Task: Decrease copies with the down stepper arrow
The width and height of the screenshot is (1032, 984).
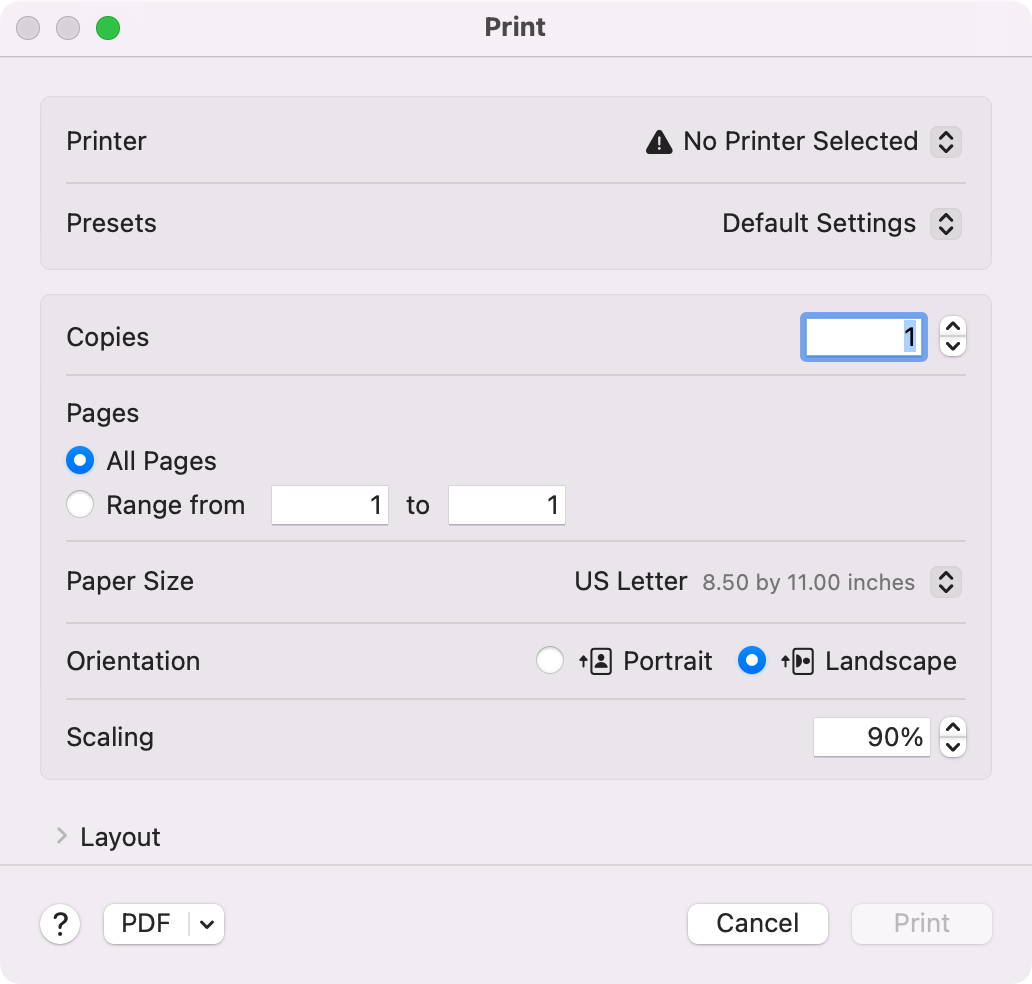Action: (954, 347)
